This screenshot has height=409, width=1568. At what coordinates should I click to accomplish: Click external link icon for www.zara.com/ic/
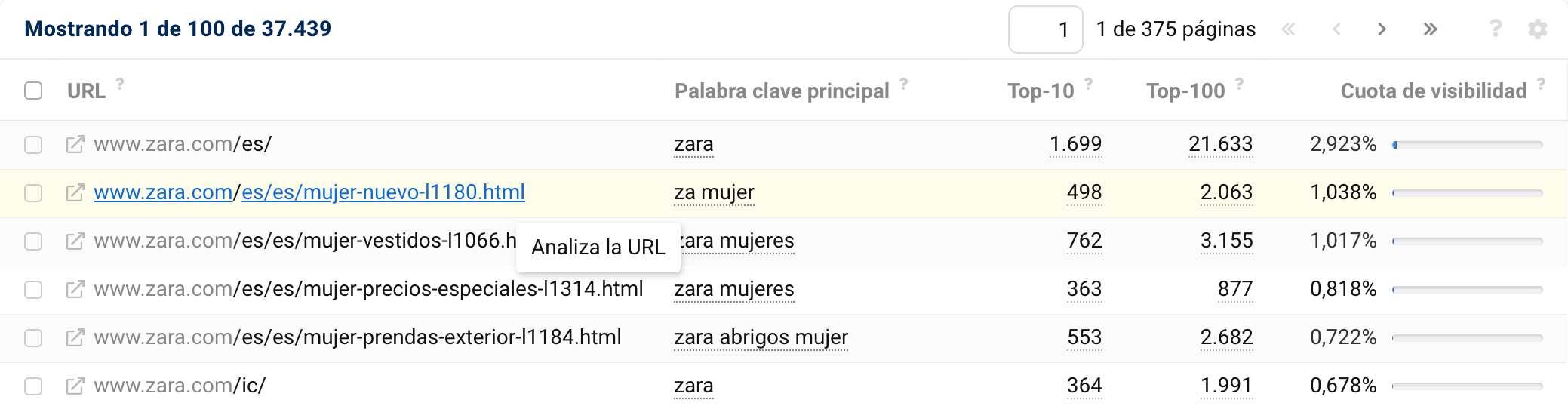75,386
